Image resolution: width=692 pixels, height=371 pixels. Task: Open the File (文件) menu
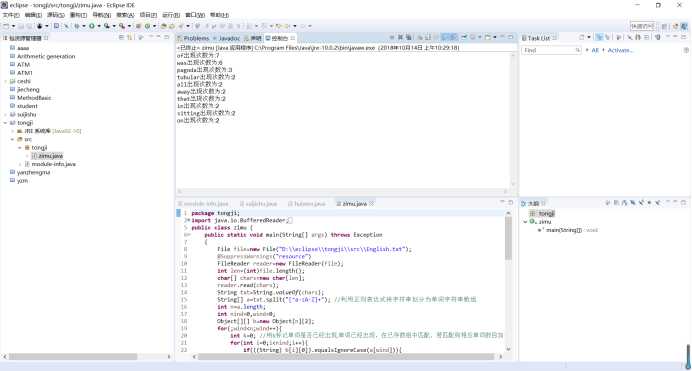pyautogui.click(x=11, y=15)
